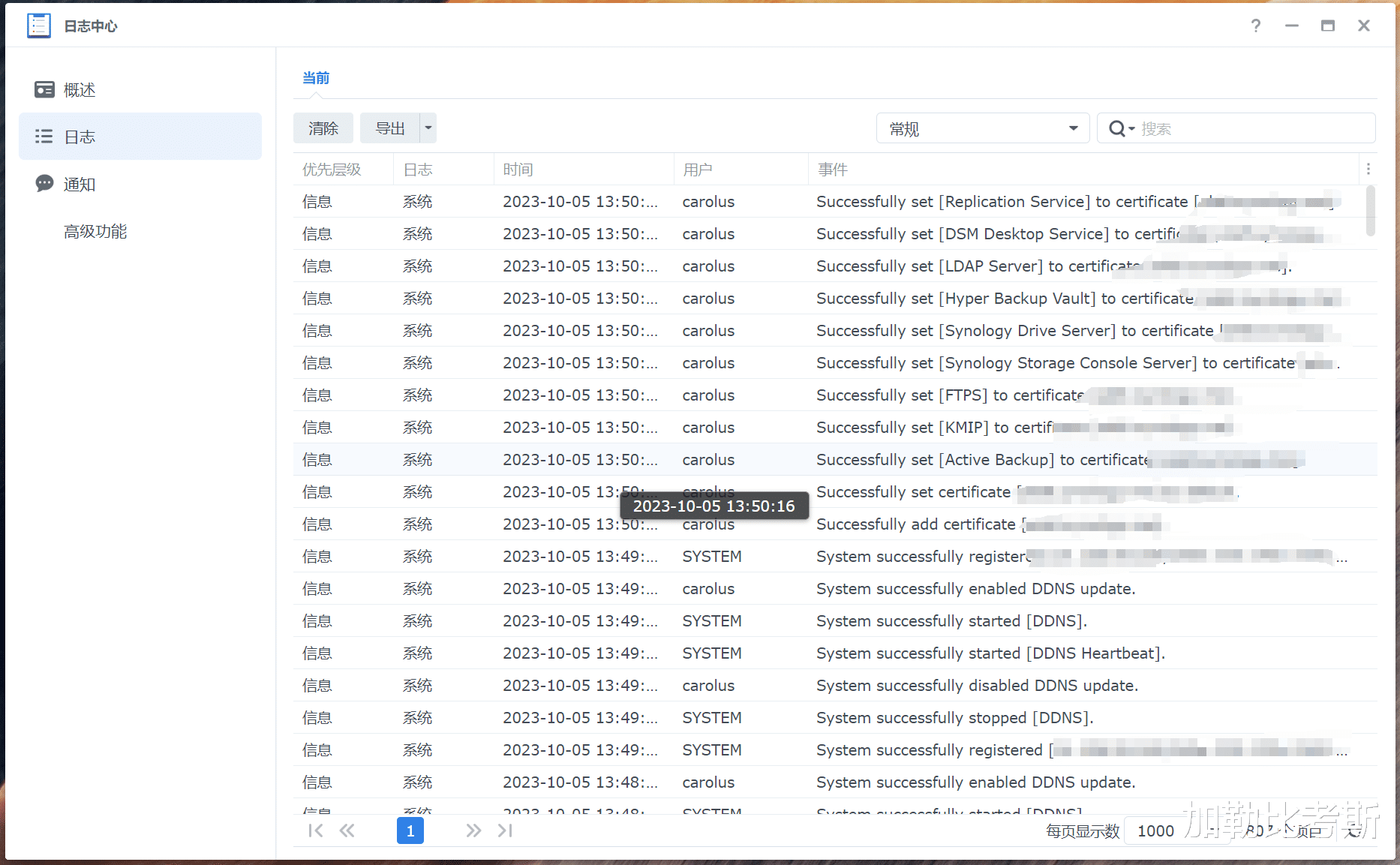The image size is (1400, 865).
Task: Select the 'Successfully add certificate' log row
Action: (x=834, y=524)
